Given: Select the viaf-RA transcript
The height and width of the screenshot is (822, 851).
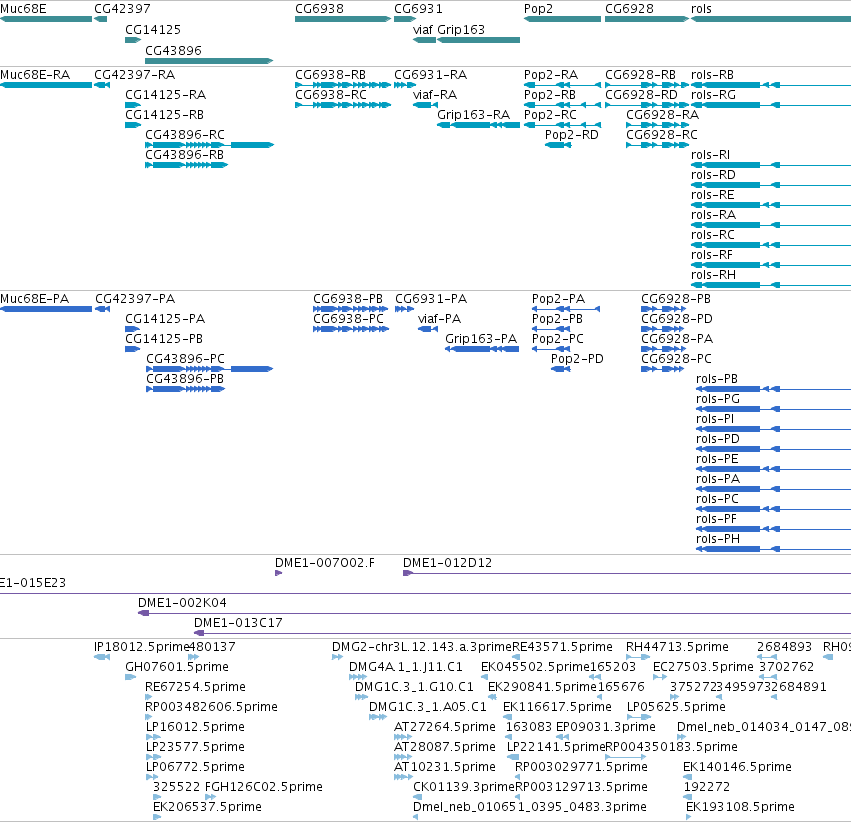Looking at the screenshot, I should [x=435, y=95].
